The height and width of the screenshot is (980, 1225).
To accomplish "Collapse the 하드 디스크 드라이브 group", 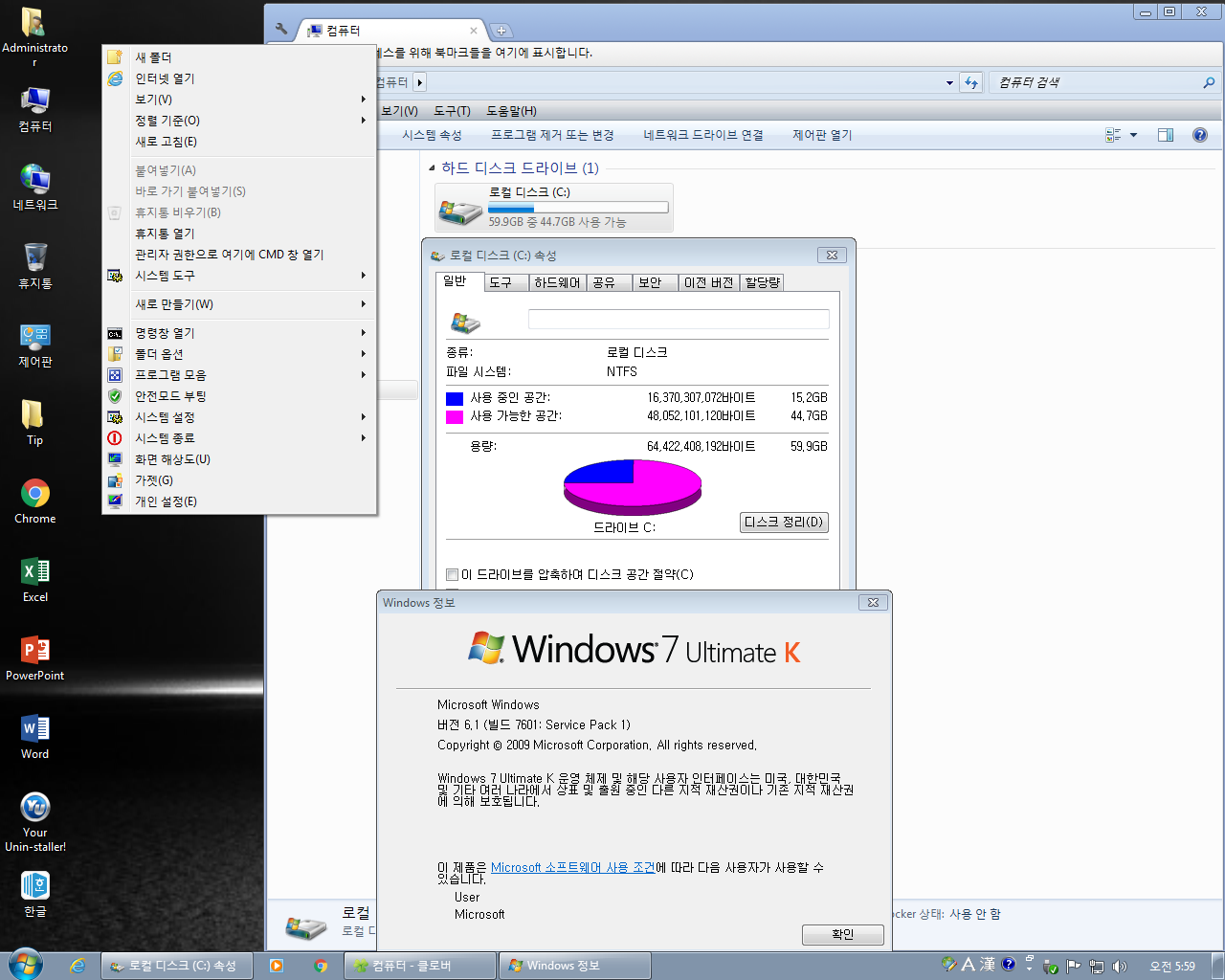I will click(x=432, y=168).
